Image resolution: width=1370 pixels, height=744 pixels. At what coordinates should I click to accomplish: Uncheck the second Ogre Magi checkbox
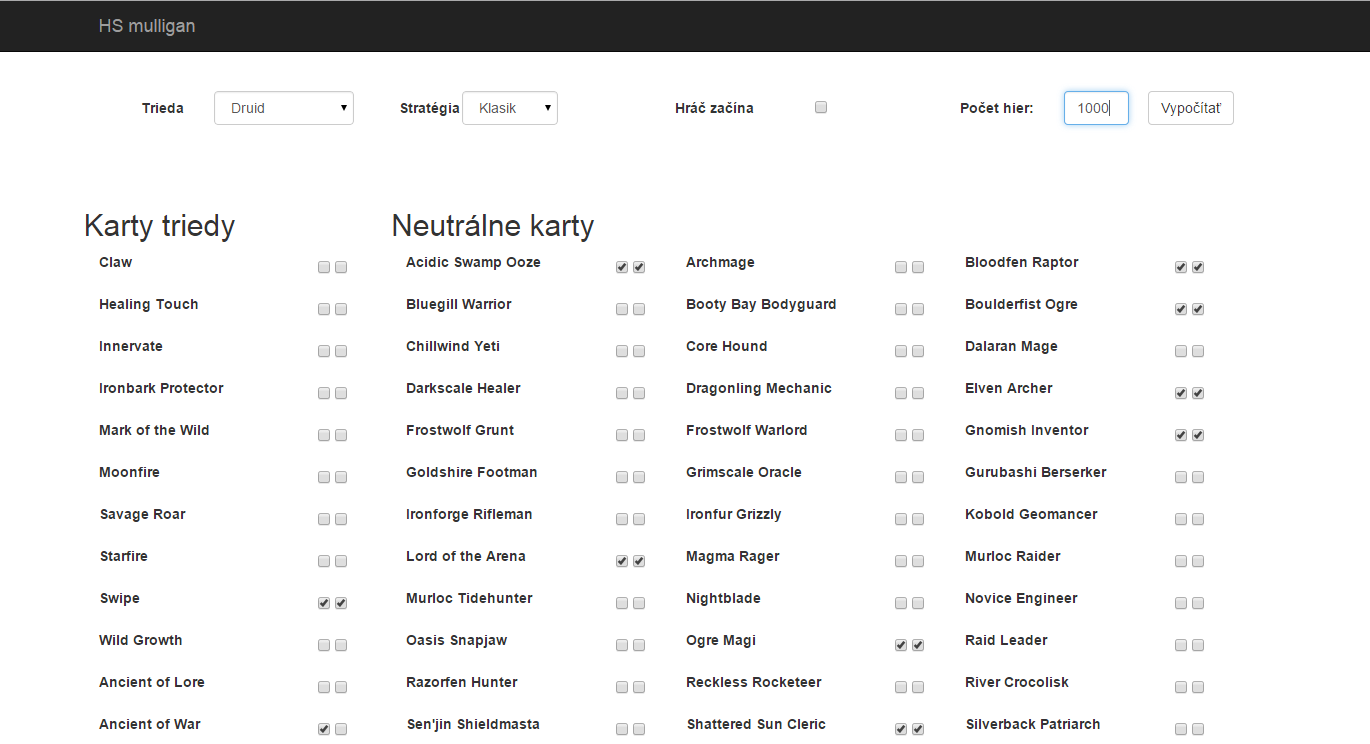918,645
